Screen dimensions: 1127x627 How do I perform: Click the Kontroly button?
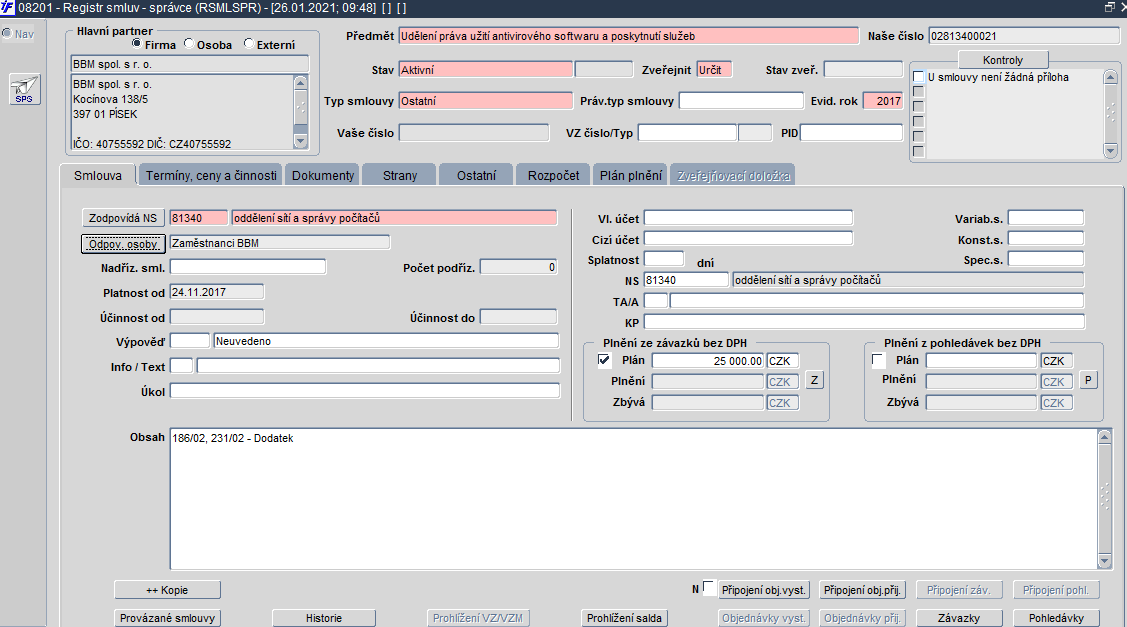(x=1003, y=60)
